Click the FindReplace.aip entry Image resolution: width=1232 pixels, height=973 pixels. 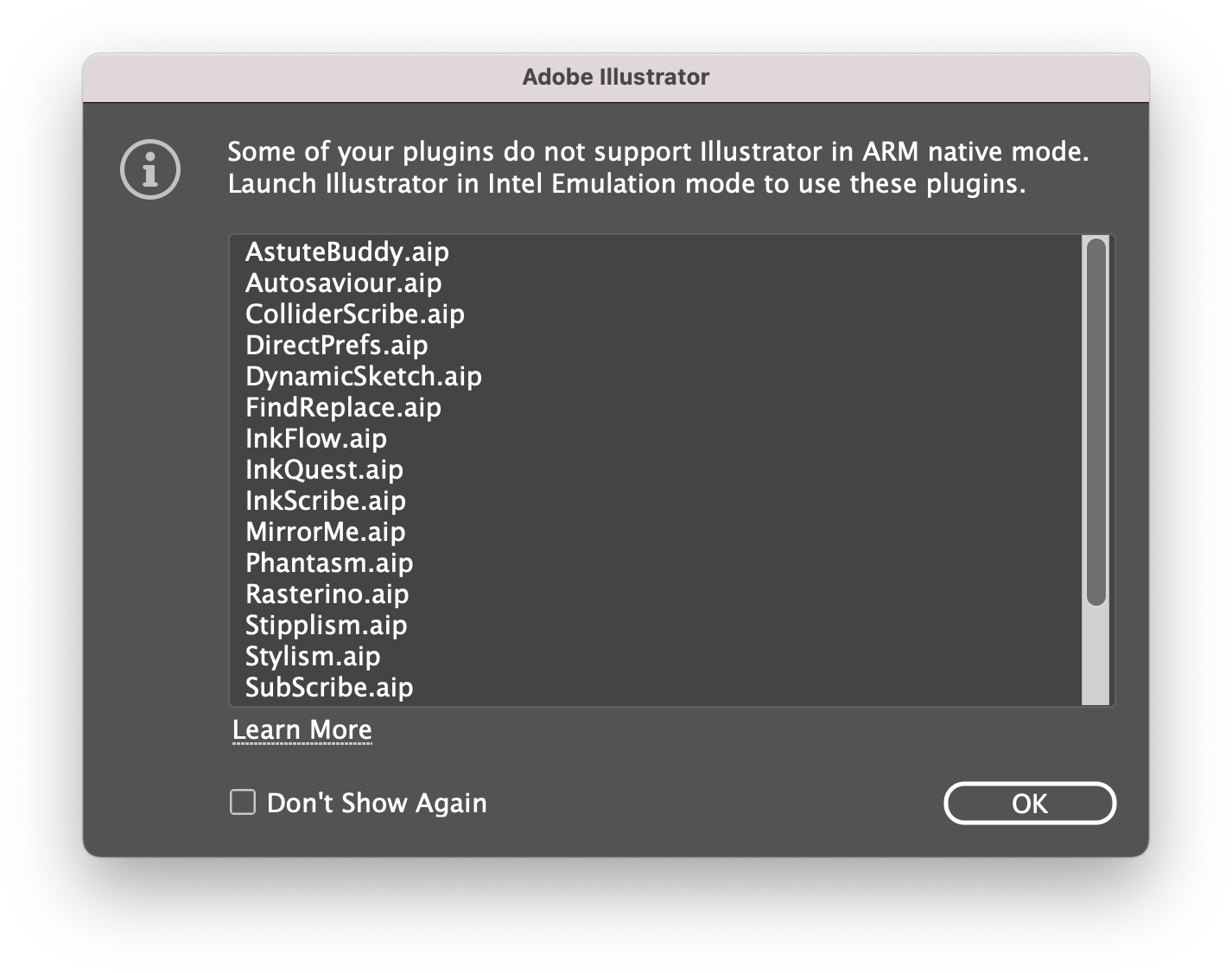click(x=343, y=408)
